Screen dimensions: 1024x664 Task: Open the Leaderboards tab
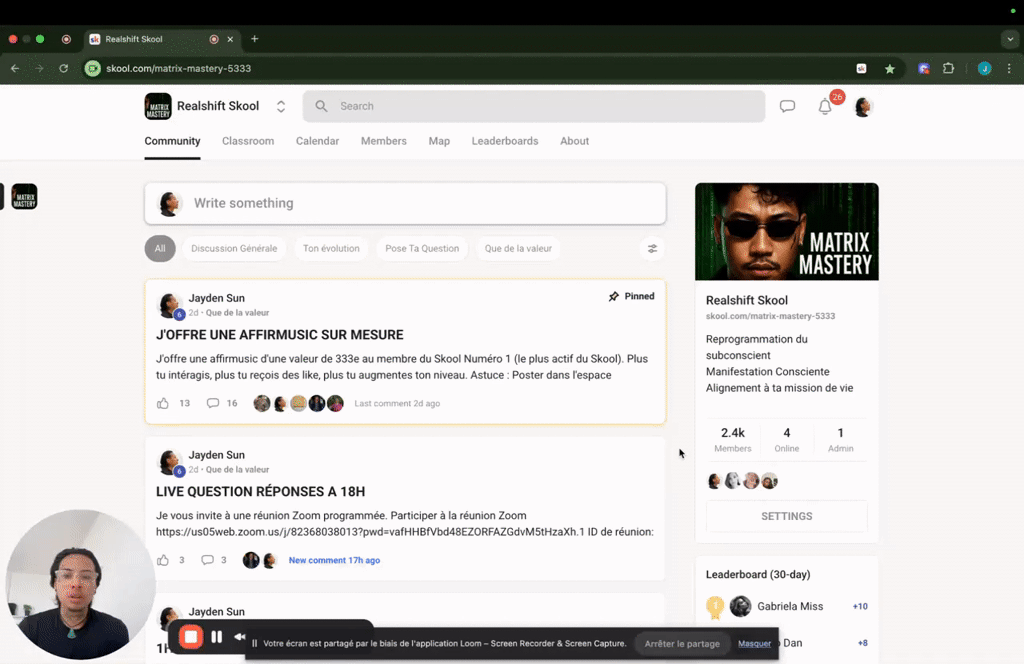click(505, 141)
